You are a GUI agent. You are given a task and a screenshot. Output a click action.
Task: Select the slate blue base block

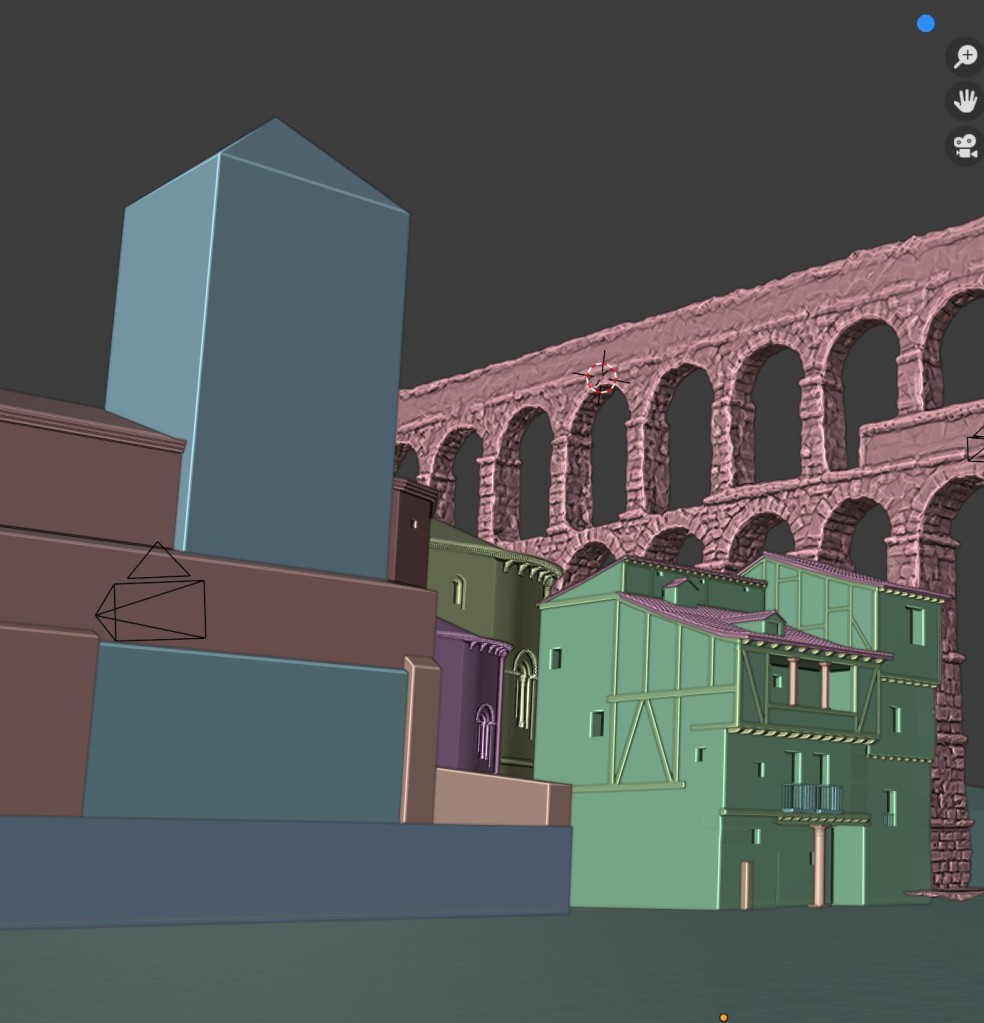[x=280, y=868]
